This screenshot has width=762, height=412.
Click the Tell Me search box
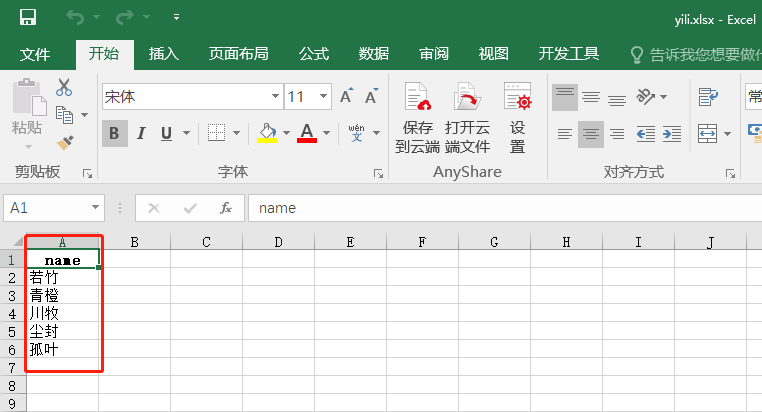click(x=695, y=54)
